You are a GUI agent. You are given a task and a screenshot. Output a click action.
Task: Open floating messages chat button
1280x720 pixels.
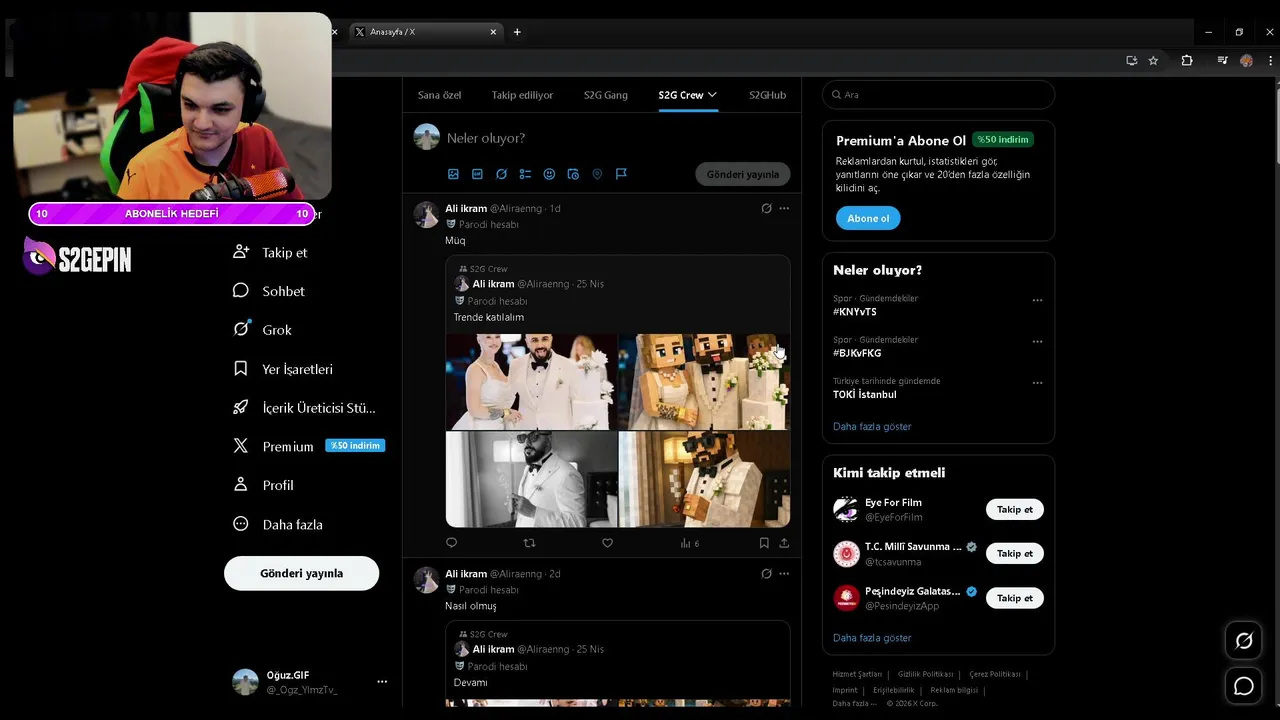click(1244, 686)
